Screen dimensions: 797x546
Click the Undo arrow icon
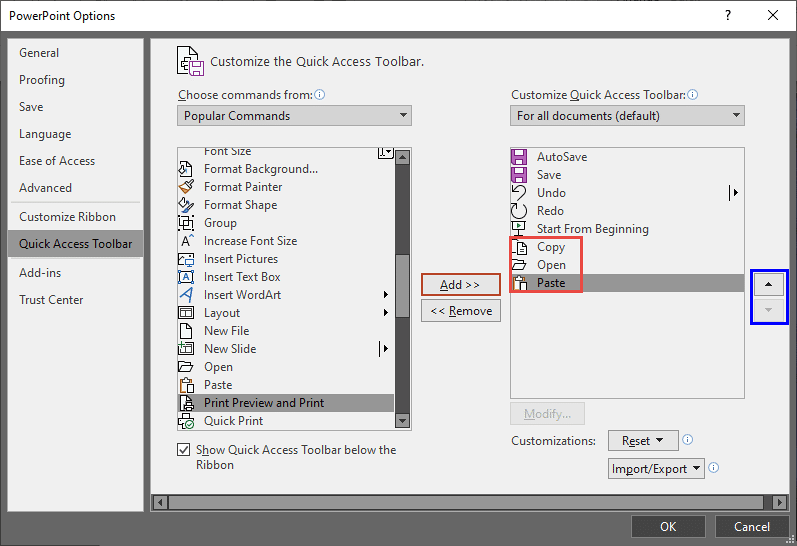(519, 193)
